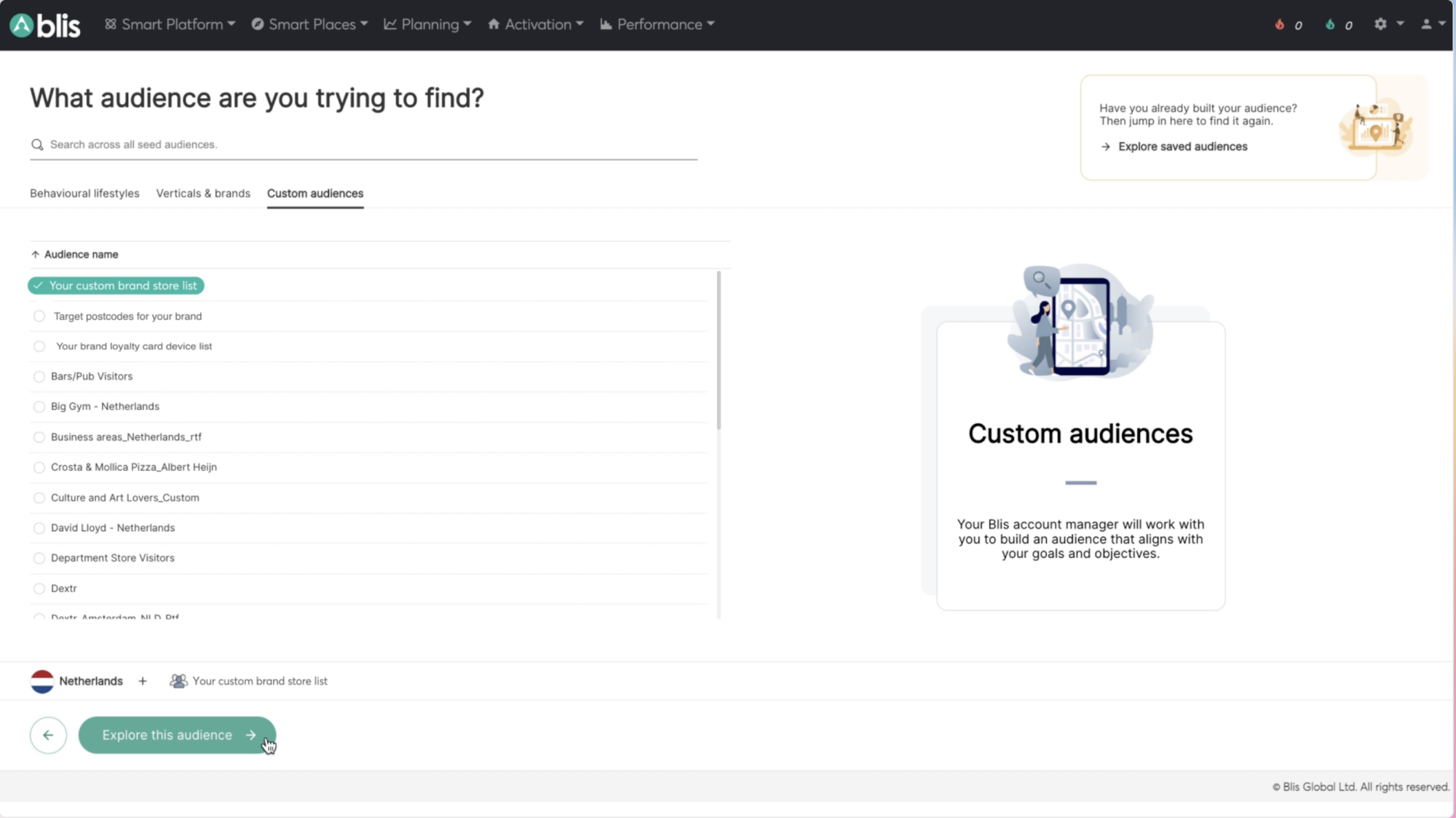Select Your brand loyalty card device list

[39, 346]
